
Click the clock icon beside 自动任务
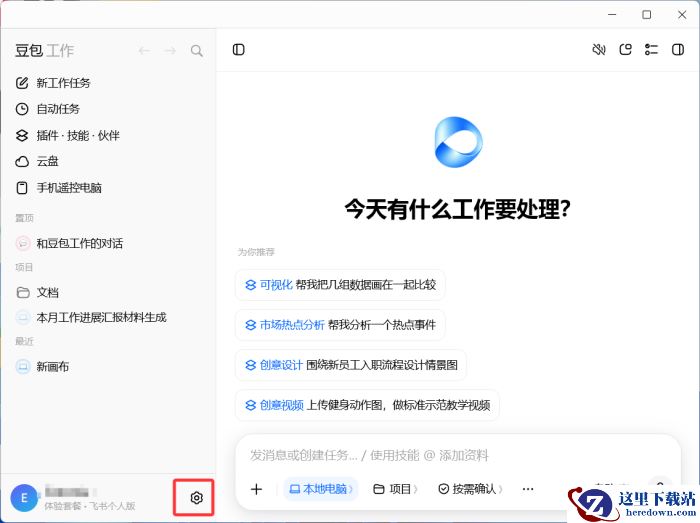click(x=22, y=109)
